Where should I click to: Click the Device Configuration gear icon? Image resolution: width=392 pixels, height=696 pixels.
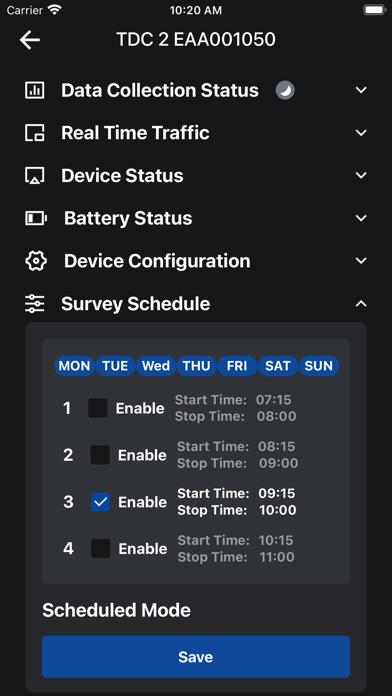[x=36, y=261]
